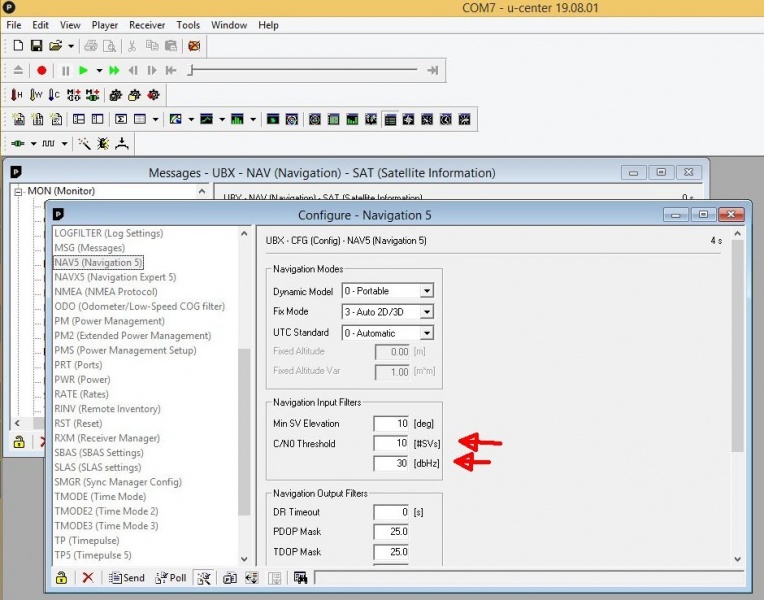
Task: Select RST (Reset) configuration entry
Action: [78, 424]
